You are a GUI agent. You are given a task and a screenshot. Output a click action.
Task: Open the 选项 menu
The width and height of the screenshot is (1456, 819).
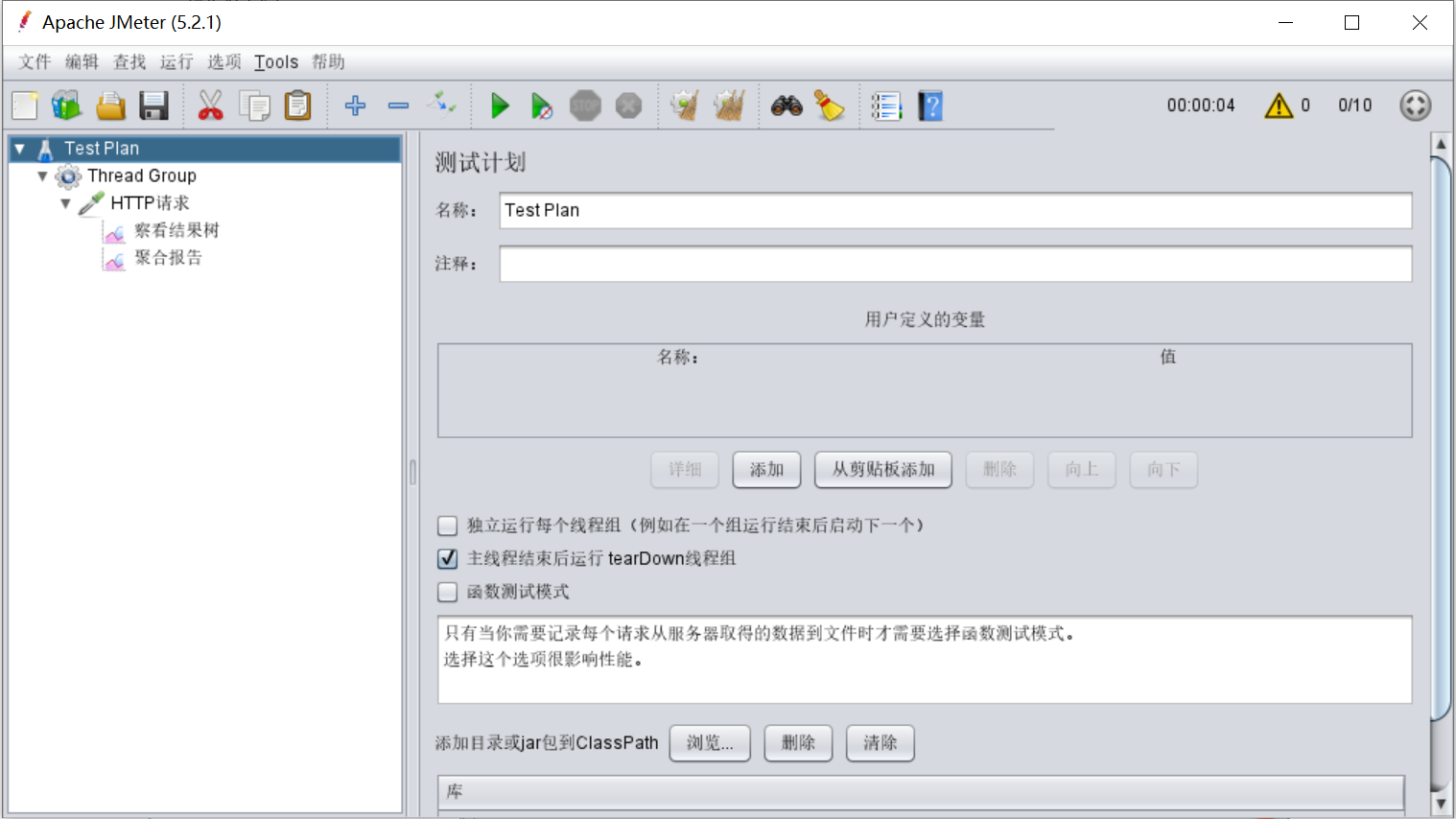point(224,62)
